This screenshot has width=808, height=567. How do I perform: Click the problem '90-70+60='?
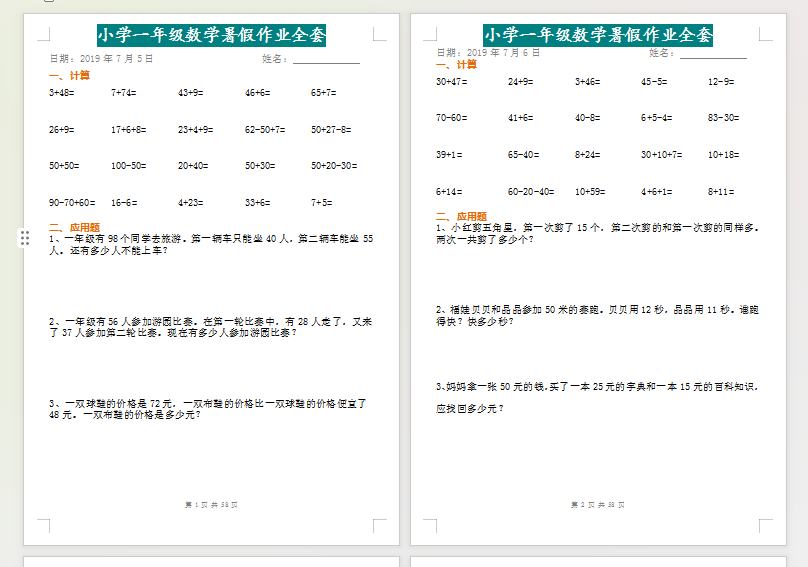point(72,203)
